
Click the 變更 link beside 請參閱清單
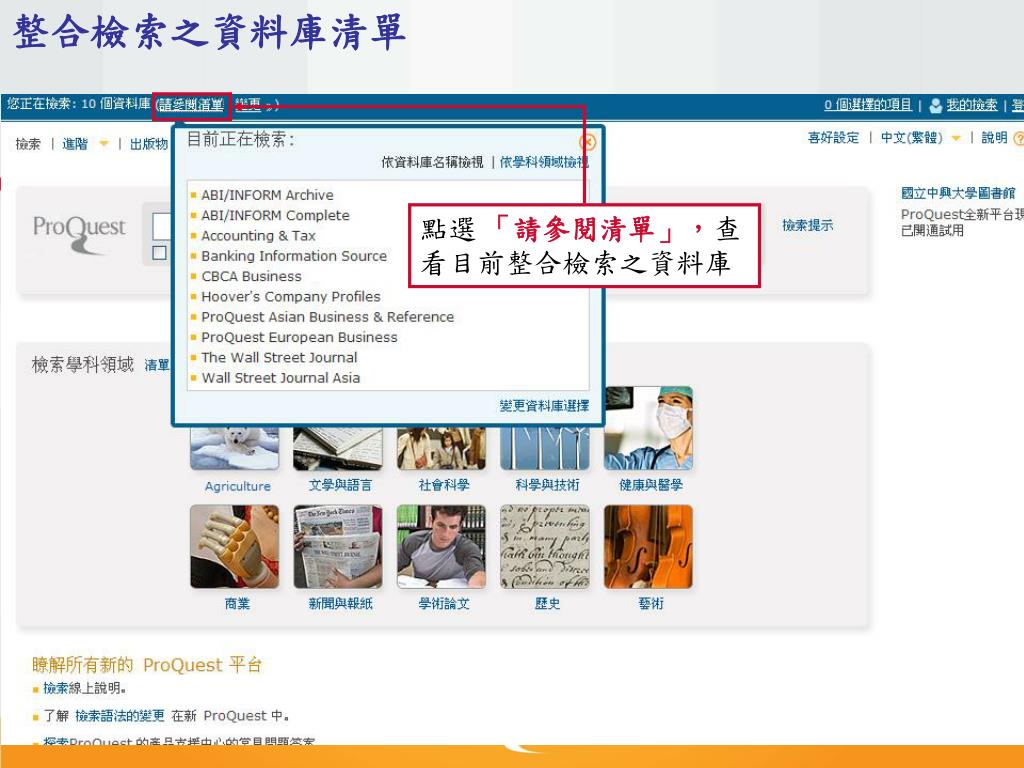coord(248,104)
